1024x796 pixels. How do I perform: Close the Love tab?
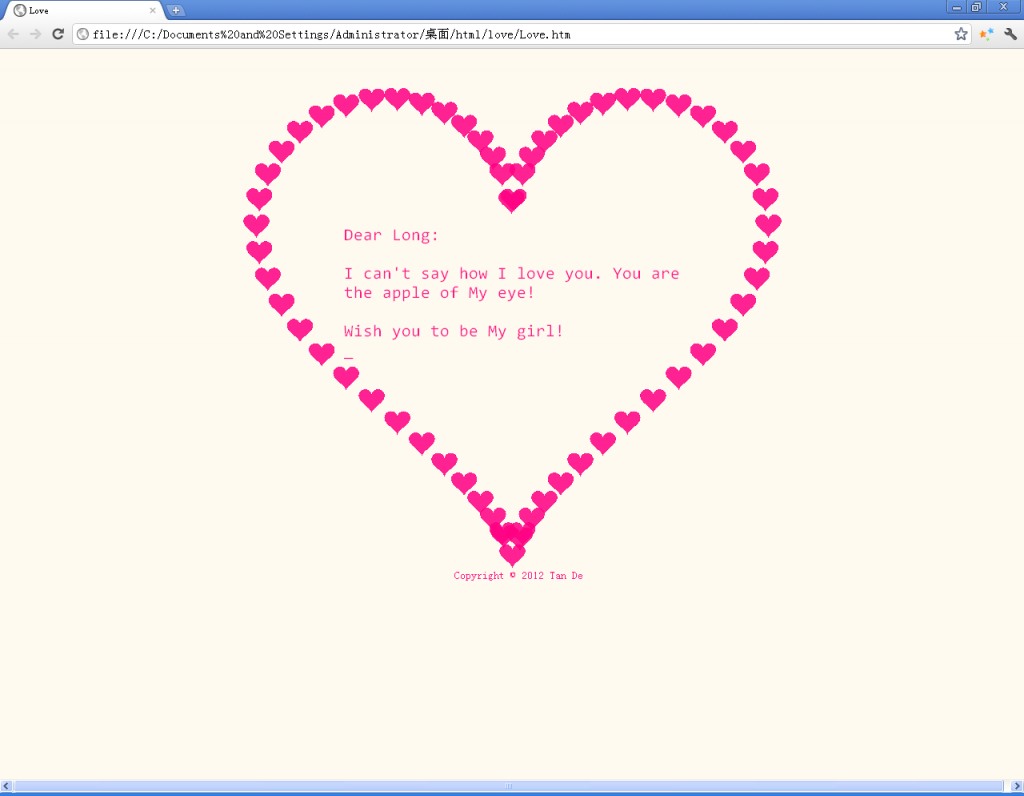(x=153, y=10)
